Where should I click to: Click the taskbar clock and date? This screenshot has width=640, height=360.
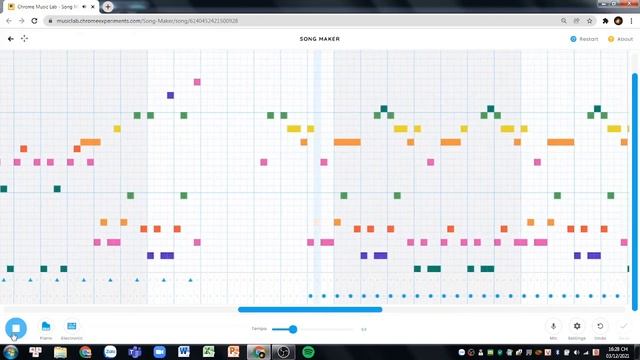point(617,352)
